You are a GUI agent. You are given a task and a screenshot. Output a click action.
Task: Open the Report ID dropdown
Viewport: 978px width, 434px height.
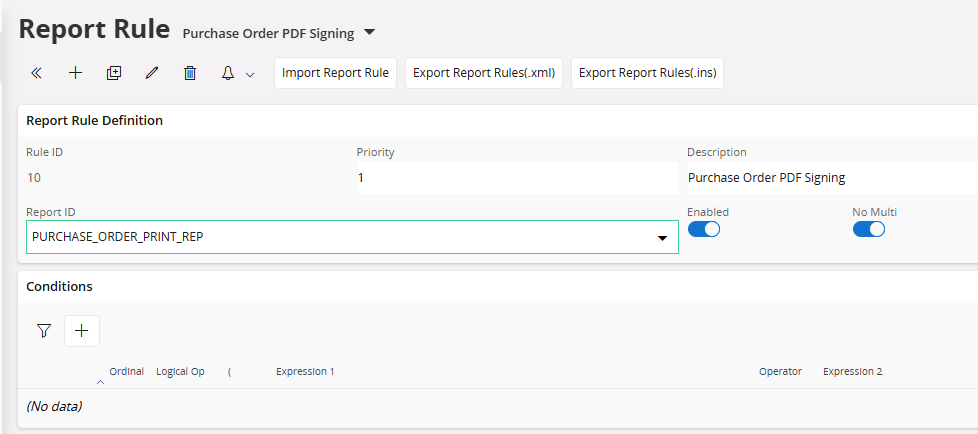(x=661, y=238)
